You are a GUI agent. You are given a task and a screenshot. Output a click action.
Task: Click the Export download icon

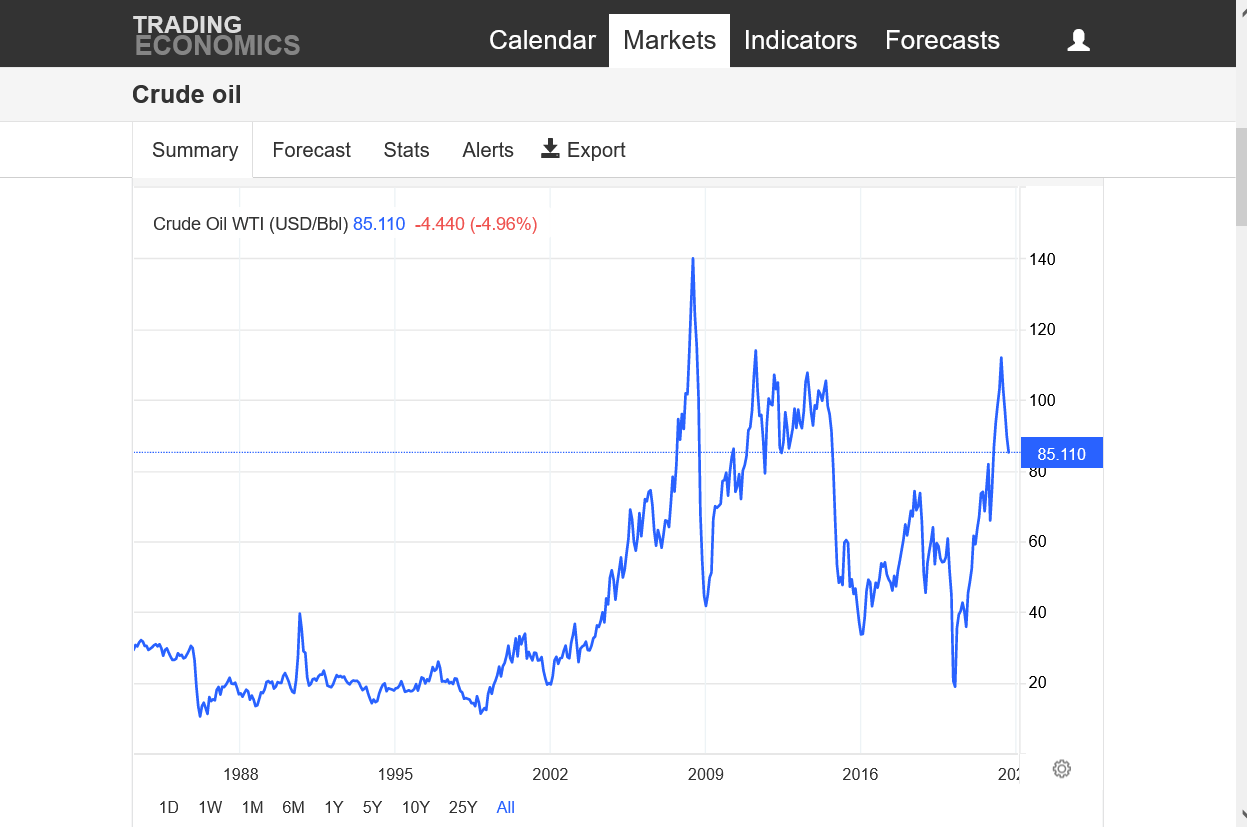point(550,149)
